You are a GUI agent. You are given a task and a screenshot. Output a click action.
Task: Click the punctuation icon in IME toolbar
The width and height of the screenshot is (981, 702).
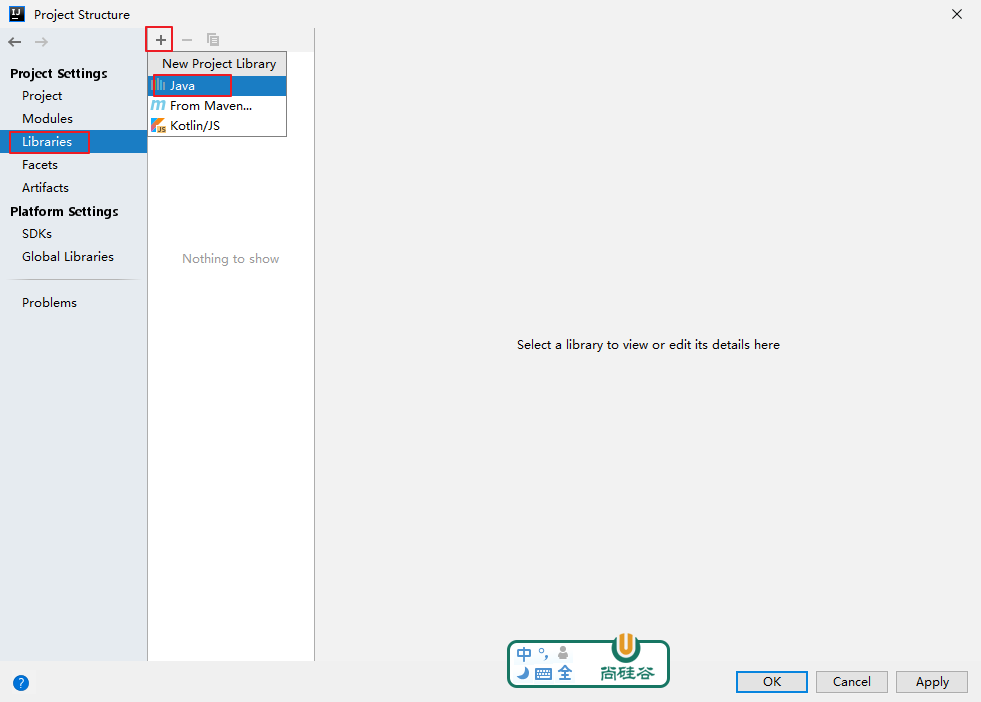pyautogui.click(x=544, y=654)
